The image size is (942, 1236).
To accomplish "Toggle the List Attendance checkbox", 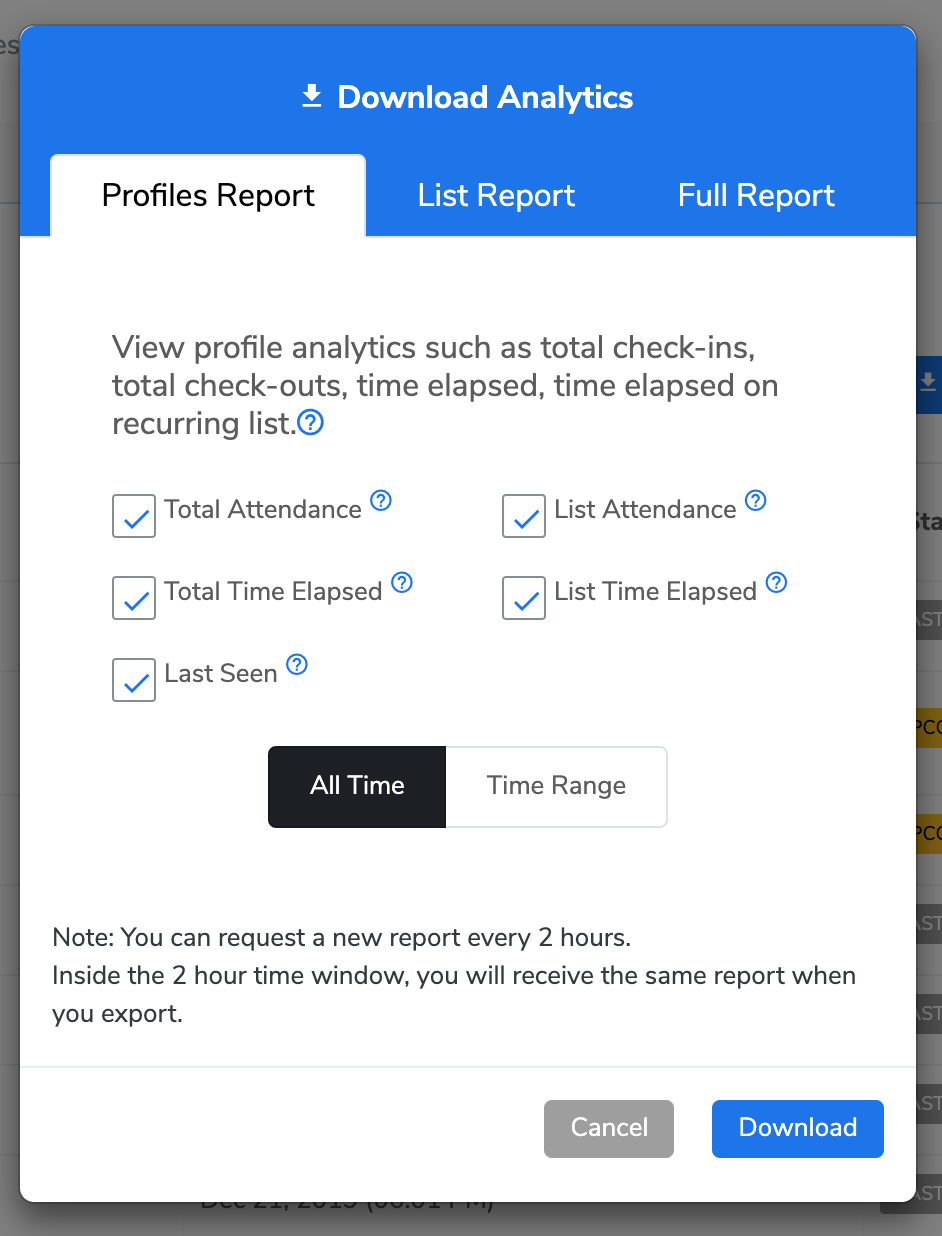I will pos(524,516).
